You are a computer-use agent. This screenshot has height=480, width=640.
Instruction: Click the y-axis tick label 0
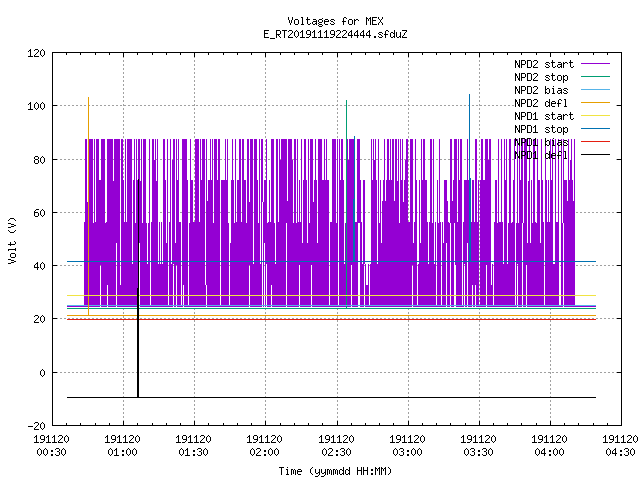(42, 373)
